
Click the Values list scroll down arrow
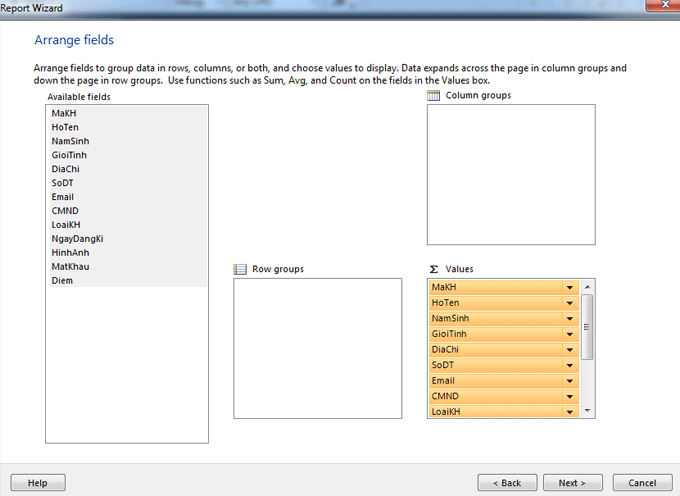588,410
